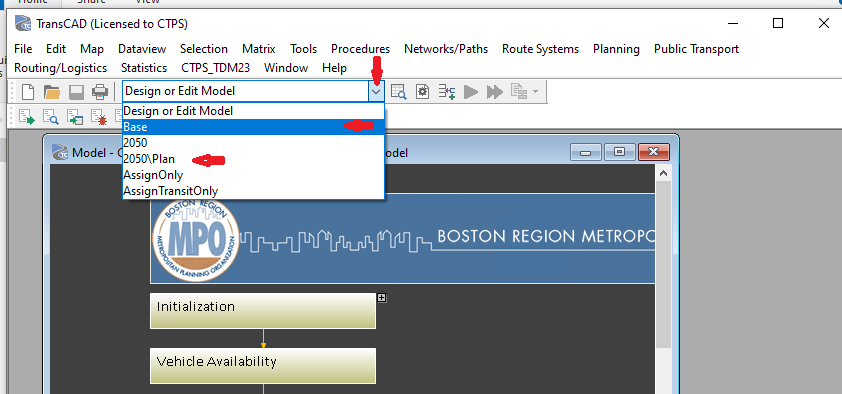Open the Window menu
The width and height of the screenshot is (842, 394).
pos(286,68)
